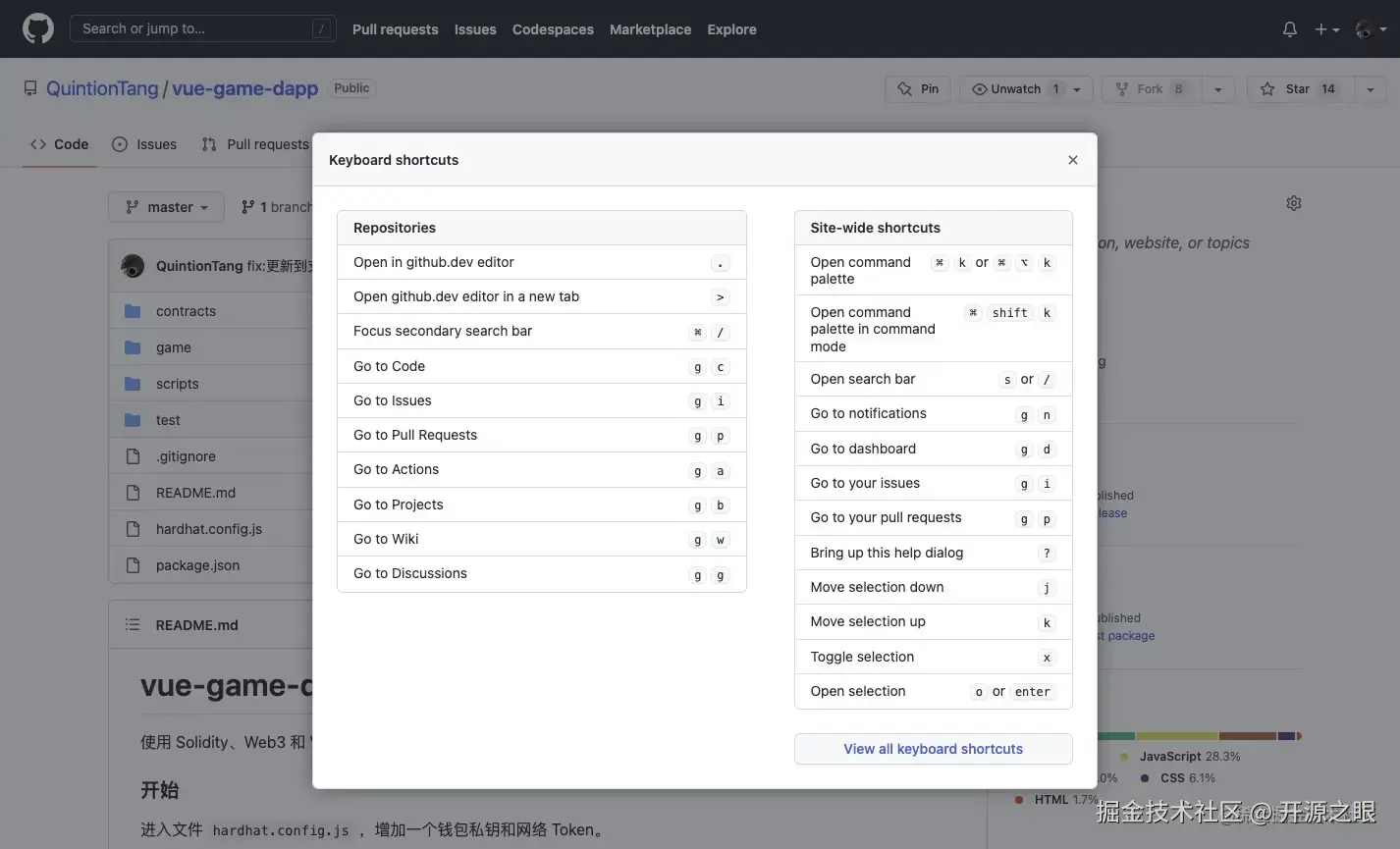Open the QuintionTang owner link

(x=102, y=88)
